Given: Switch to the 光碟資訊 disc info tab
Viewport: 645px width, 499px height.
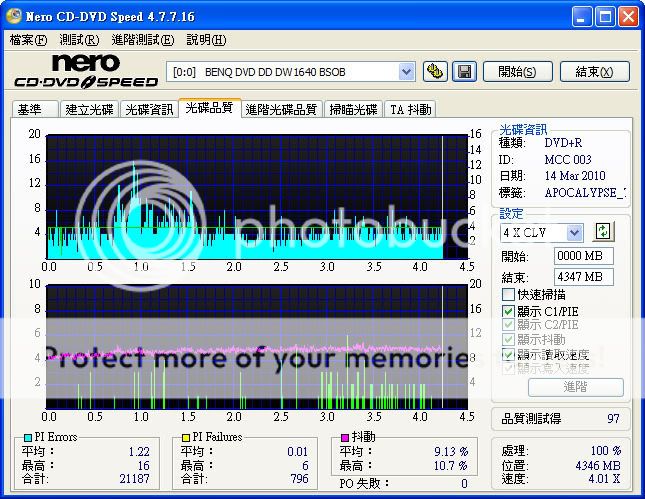Looking at the screenshot, I should tap(149, 109).
